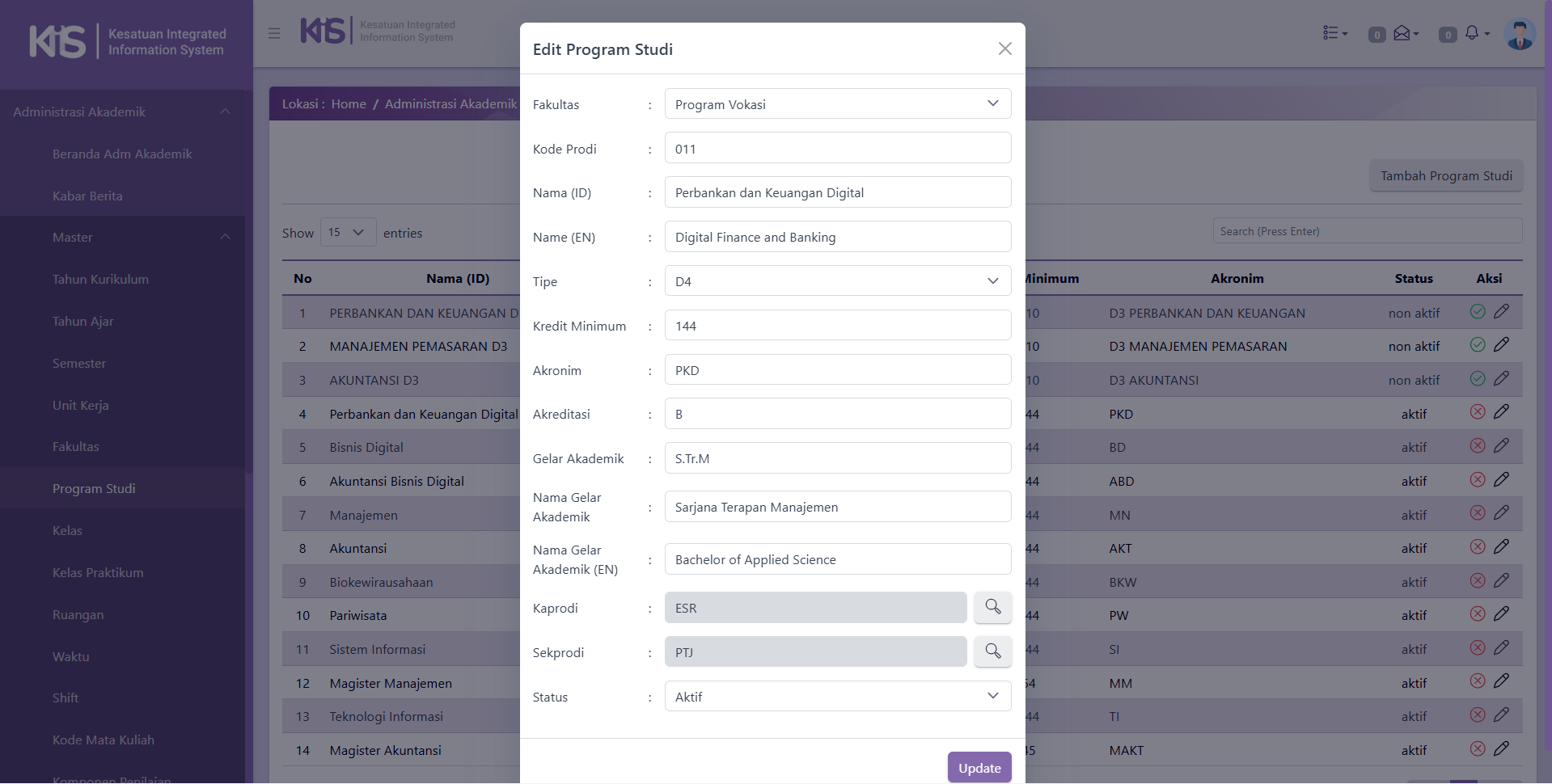Image resolution: width=1552 pixels, height=784 pixels.
Task: Click the Tambah Program Studi button
Action: (1445, 176)
